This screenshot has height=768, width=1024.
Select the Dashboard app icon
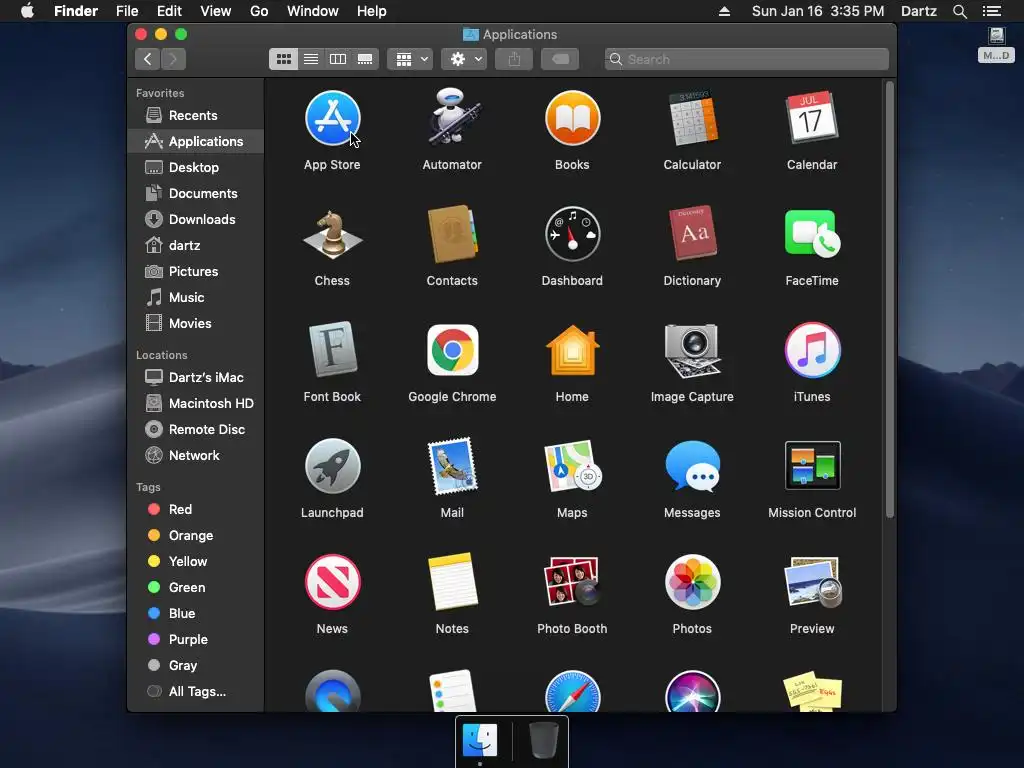click(x=573, y=234)
